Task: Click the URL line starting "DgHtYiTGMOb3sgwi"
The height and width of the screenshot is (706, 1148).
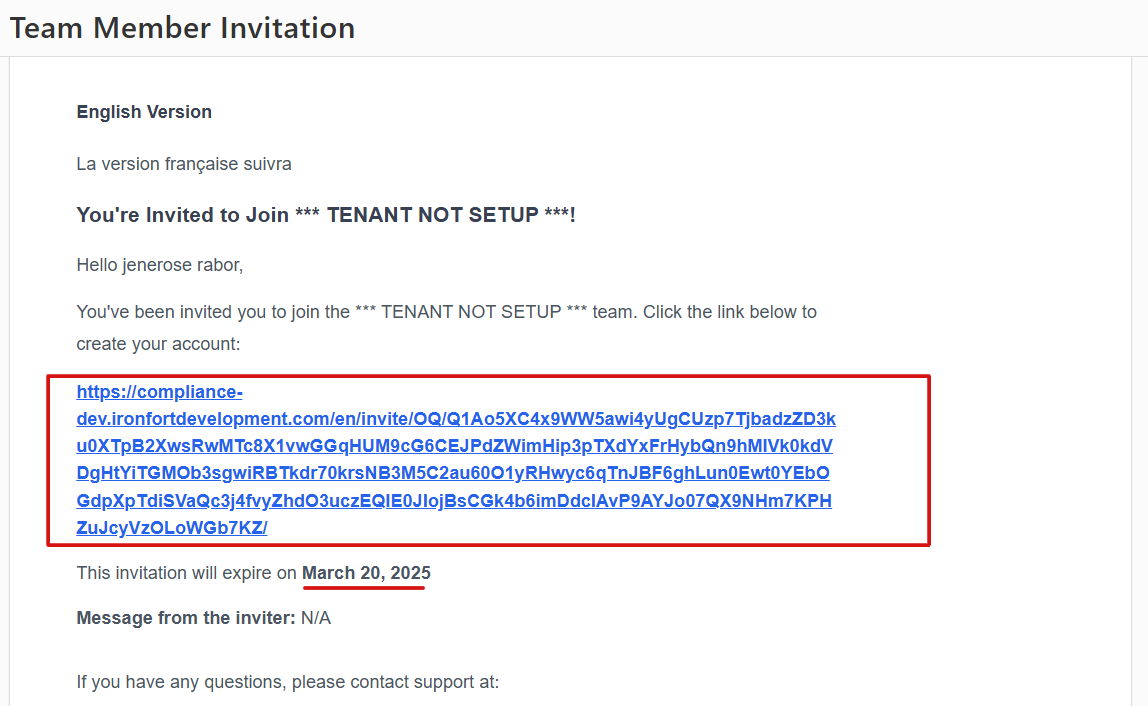Action: tap(453, 473)
